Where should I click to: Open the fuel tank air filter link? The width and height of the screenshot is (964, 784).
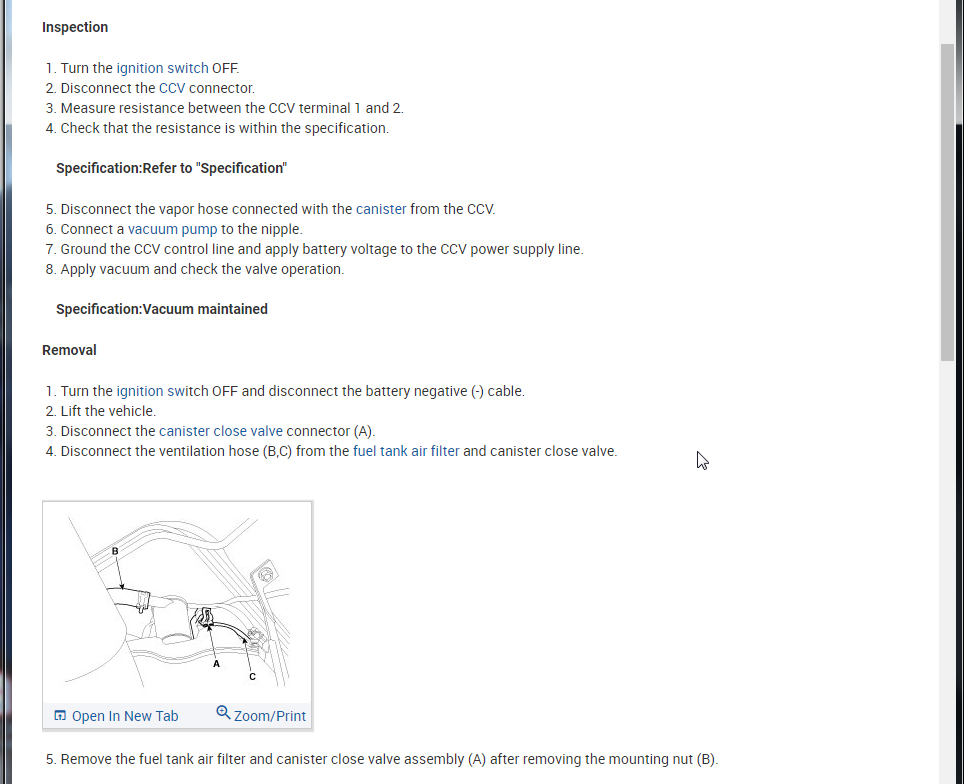(406, 451)
